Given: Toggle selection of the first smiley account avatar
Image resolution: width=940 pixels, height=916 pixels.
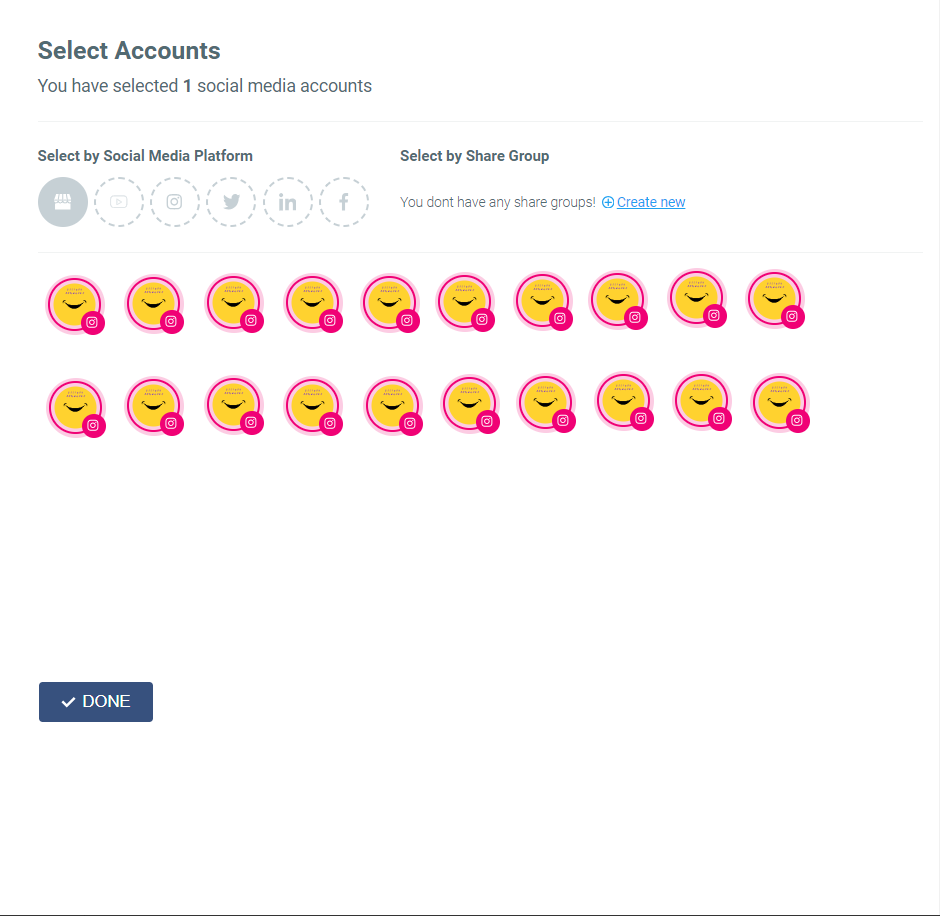Looking at the screenshot, I should click(x=75, y=300).
